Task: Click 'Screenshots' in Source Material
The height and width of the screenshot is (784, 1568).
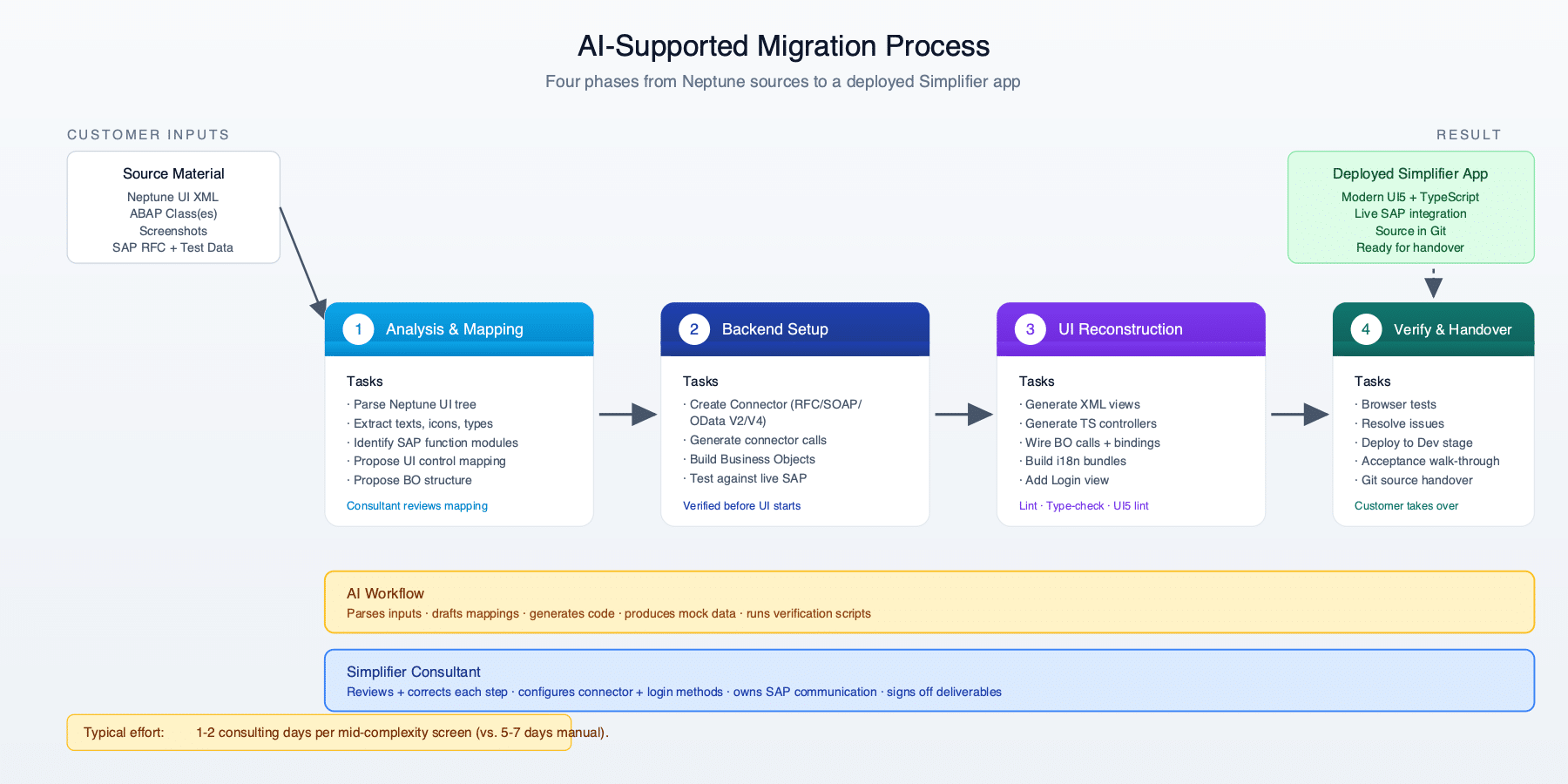Action: (173, 231)
